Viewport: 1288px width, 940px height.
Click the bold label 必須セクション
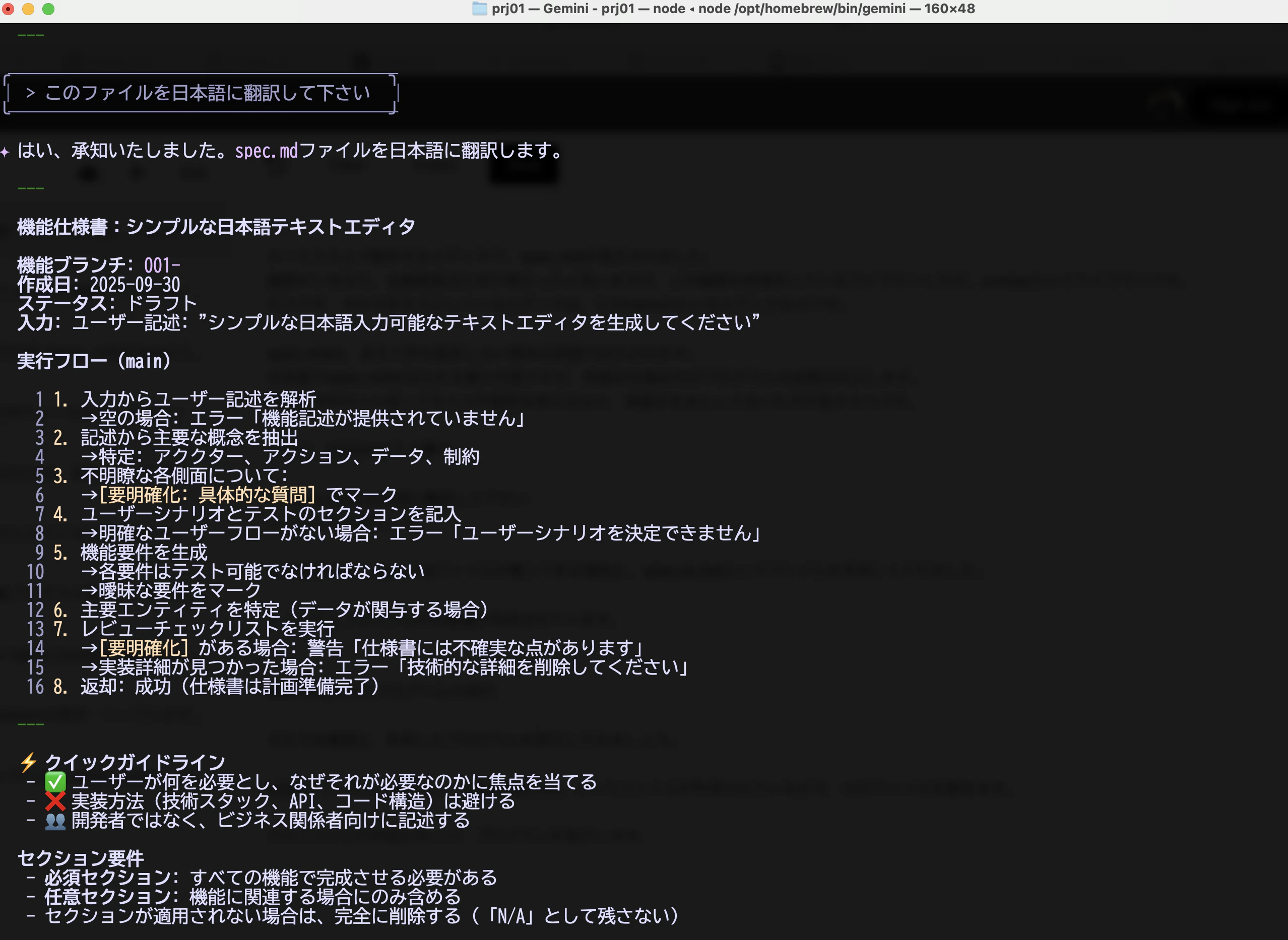(x=108, y=878)
